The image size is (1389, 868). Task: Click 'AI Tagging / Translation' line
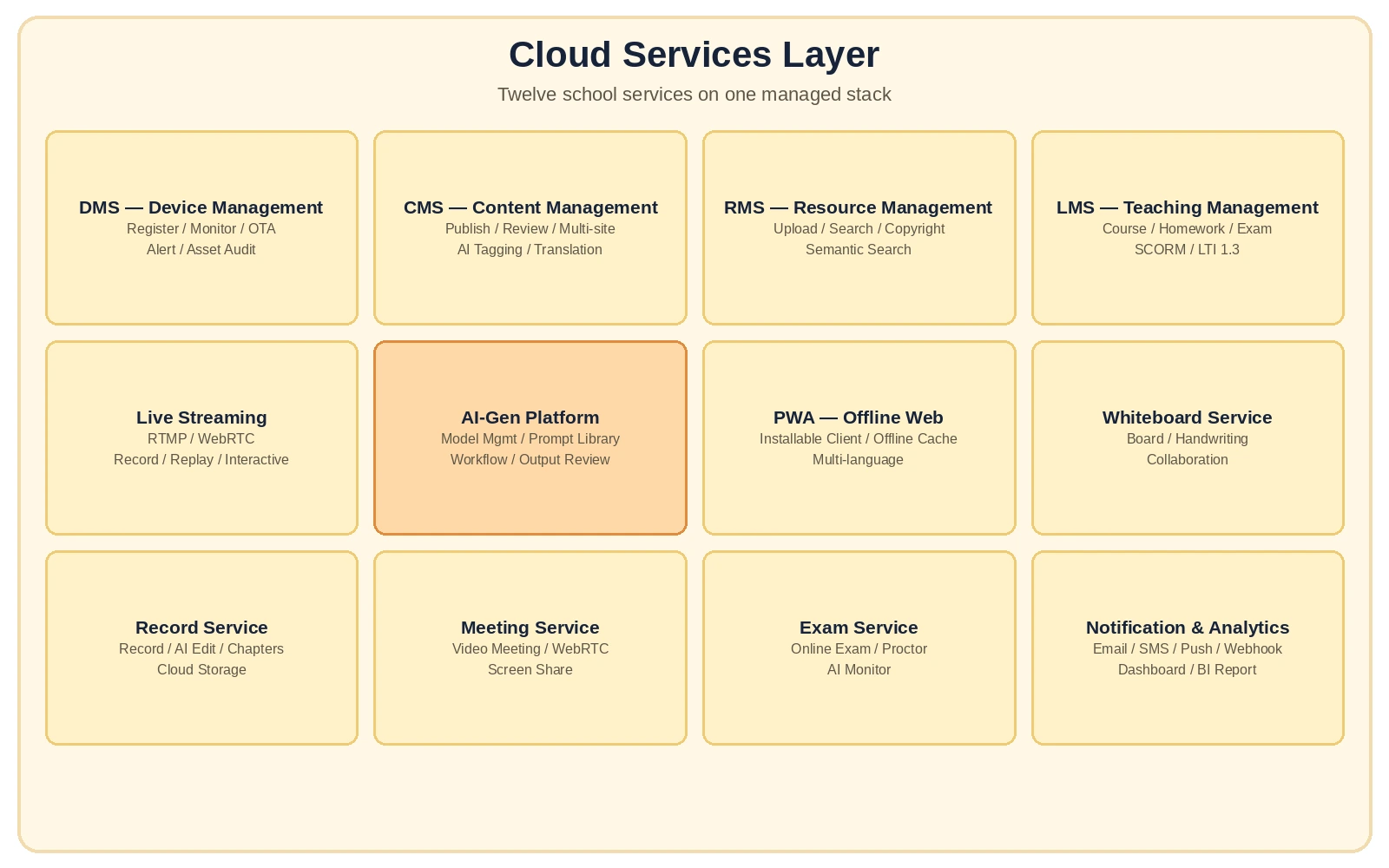530,250
